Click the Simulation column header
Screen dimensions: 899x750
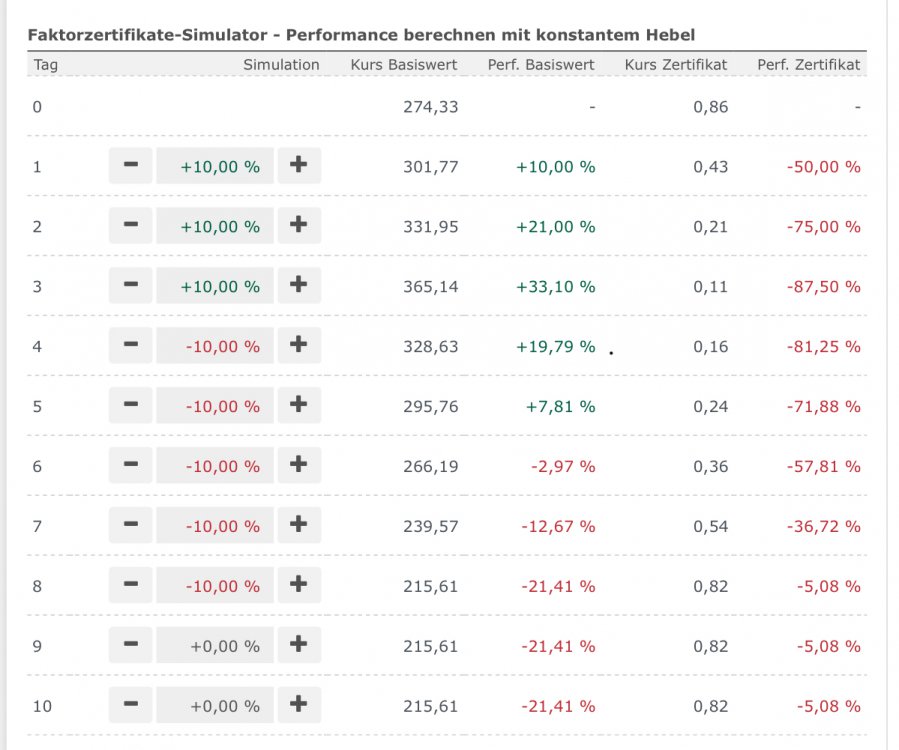(281, 65)
